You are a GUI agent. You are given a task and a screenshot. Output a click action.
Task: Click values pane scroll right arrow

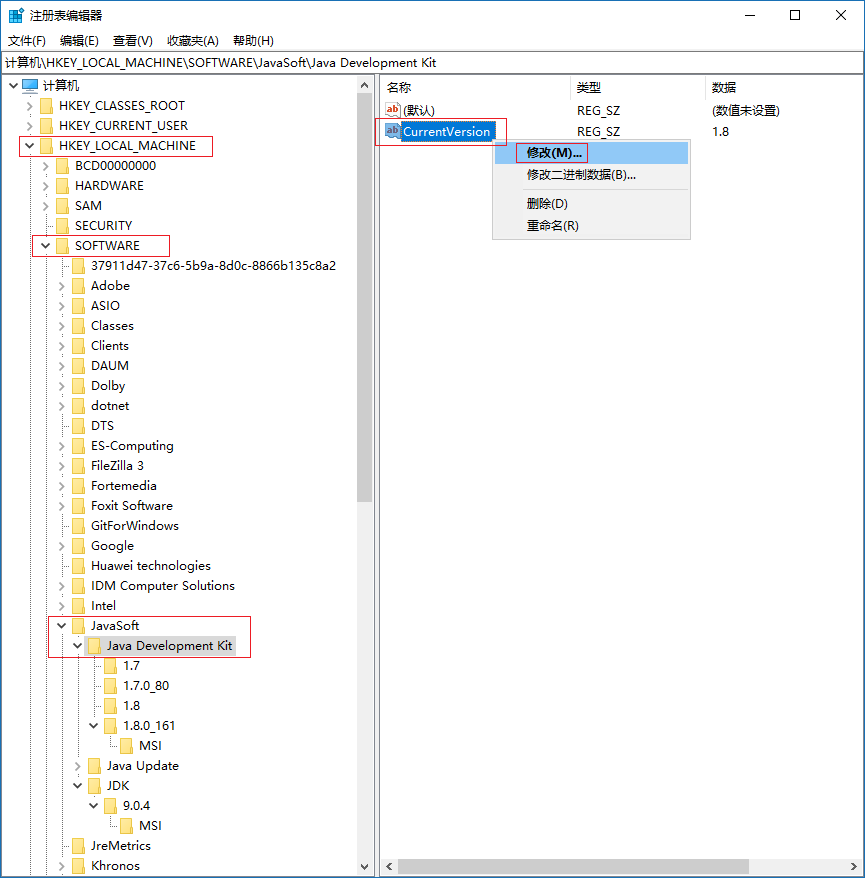click(x=853, y=867)
